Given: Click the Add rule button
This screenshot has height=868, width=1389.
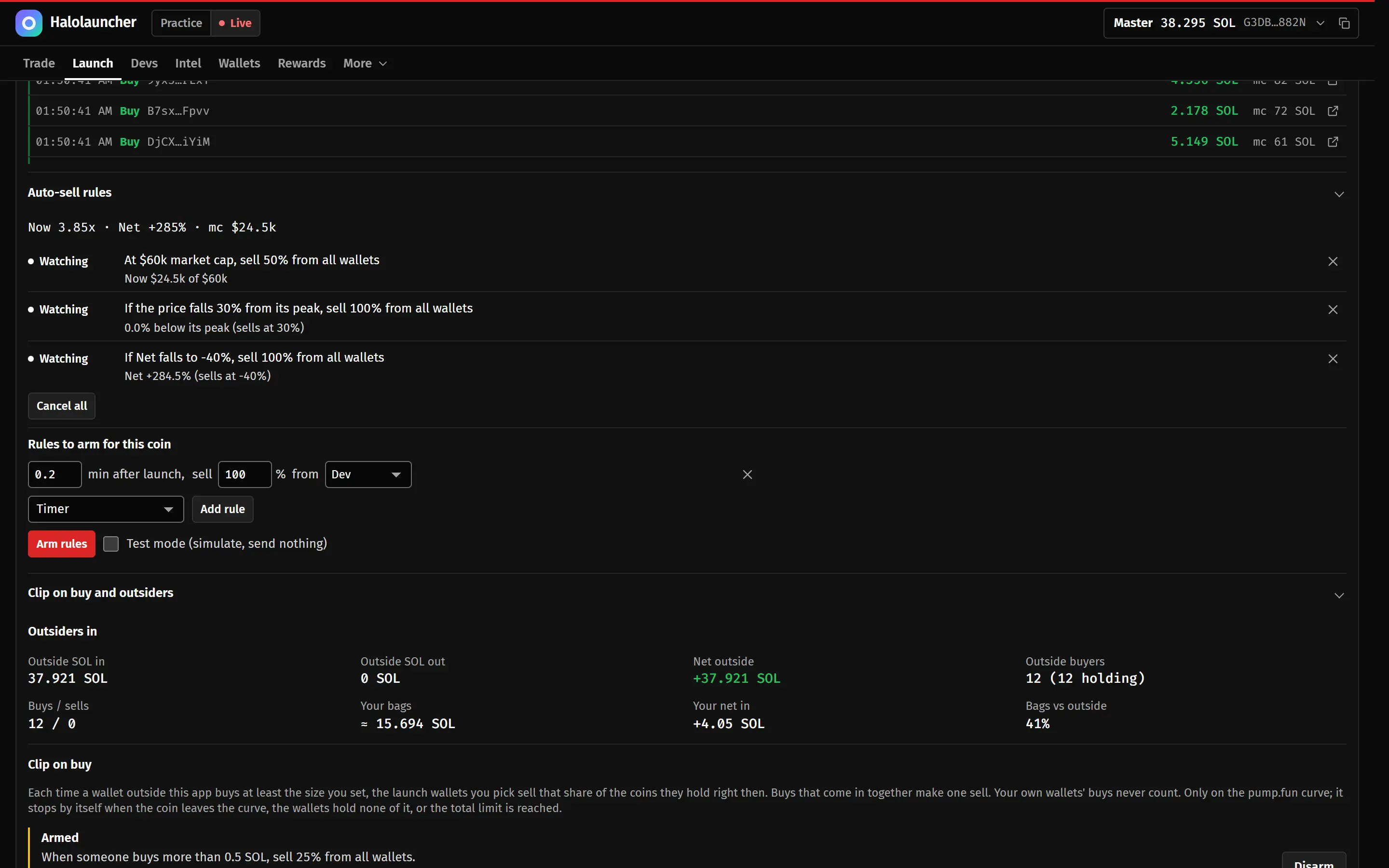Looking at the screenshot, I should tap(222, 509).
